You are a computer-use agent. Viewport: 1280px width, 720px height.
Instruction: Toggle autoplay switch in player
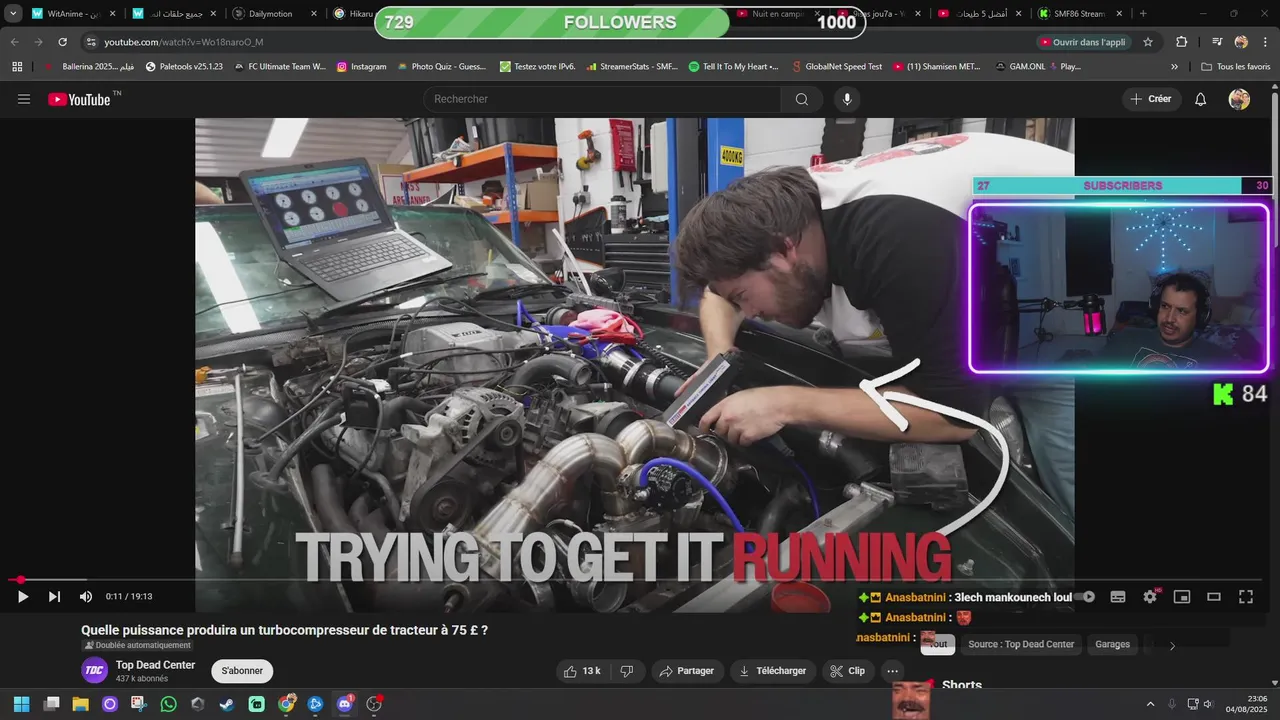click(x=1087, y=597)
